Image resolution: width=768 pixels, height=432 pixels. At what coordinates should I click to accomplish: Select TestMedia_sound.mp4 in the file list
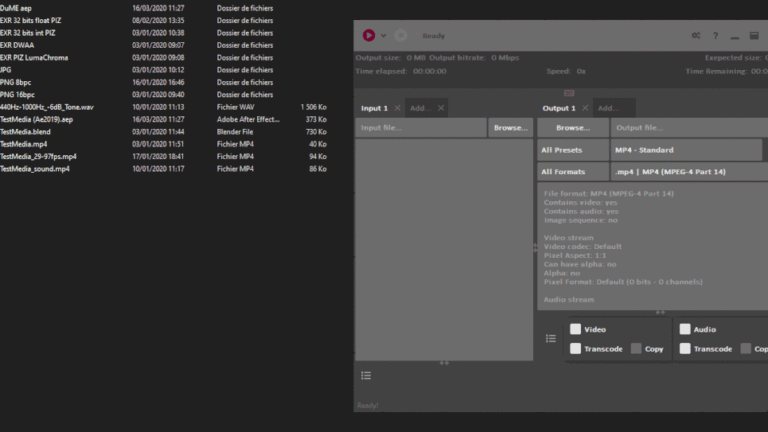pyautogui.click(x=35, y=169)
